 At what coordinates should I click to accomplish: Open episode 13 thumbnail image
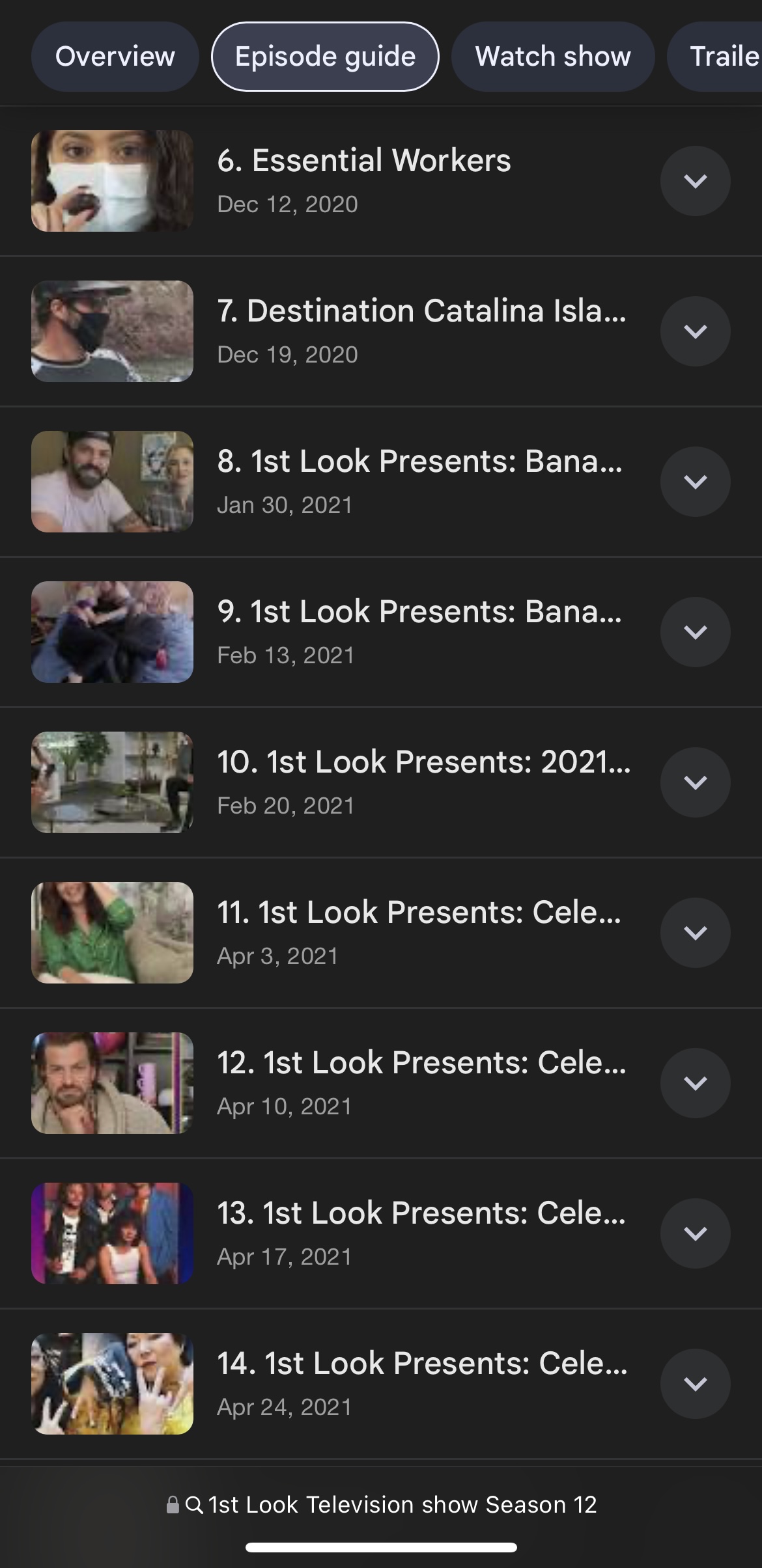pyautogui.click(x=112, y=1233)
